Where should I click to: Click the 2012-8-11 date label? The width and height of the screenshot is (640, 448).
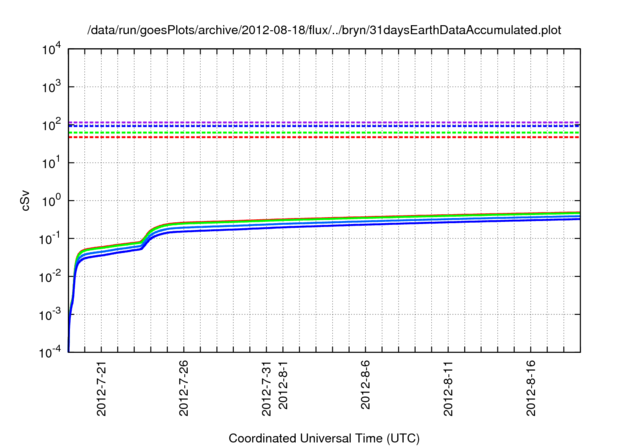(448, 388)
